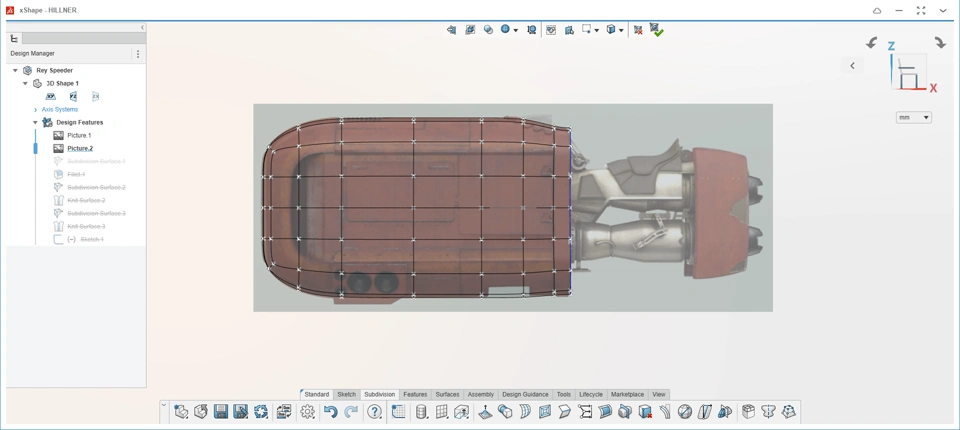Open Design Manager three-dot options menu
The width and height of the screenshot is (960, 430).
[138, 54]
